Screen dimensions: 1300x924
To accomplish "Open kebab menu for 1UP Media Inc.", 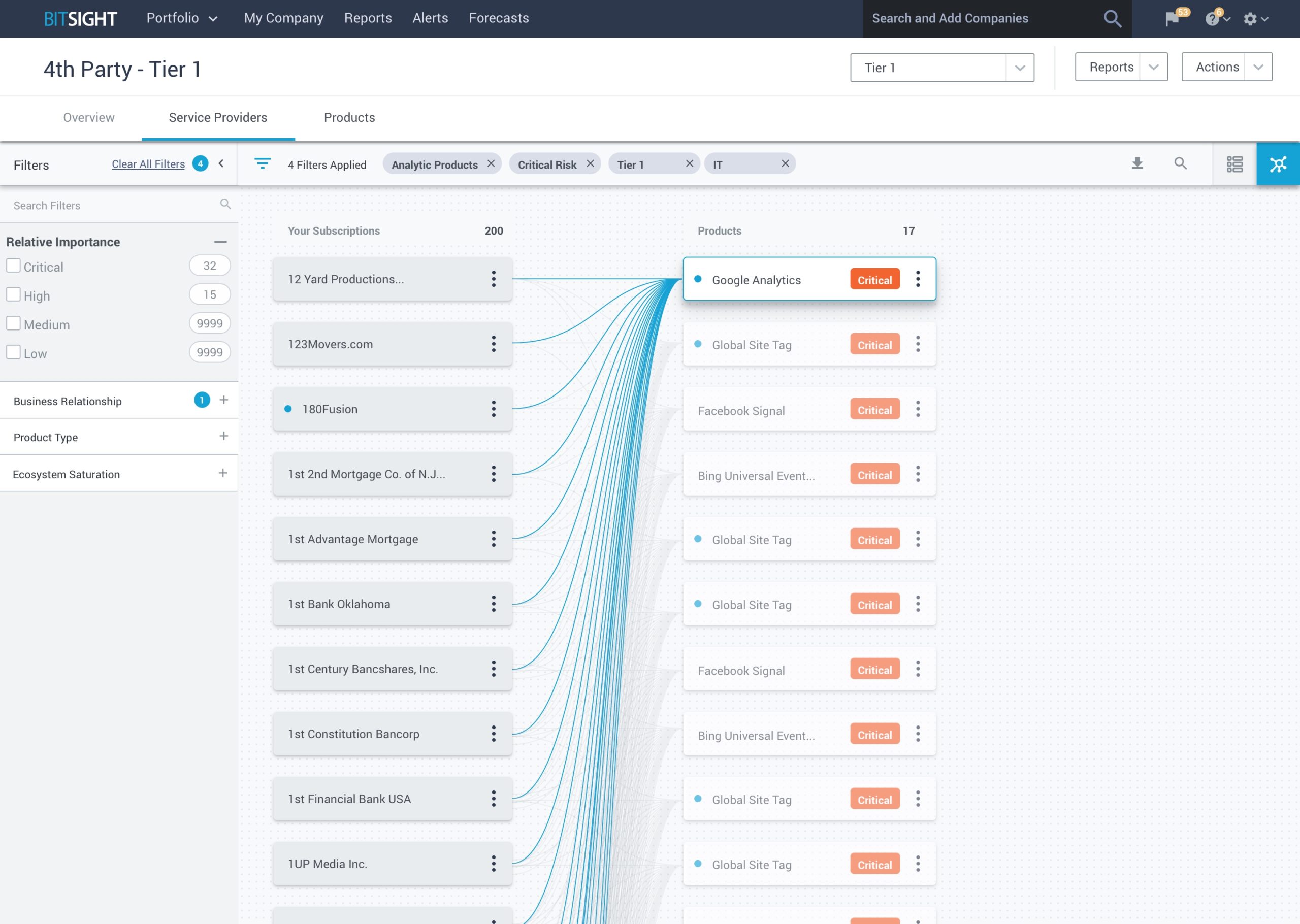I will point(493,863).
